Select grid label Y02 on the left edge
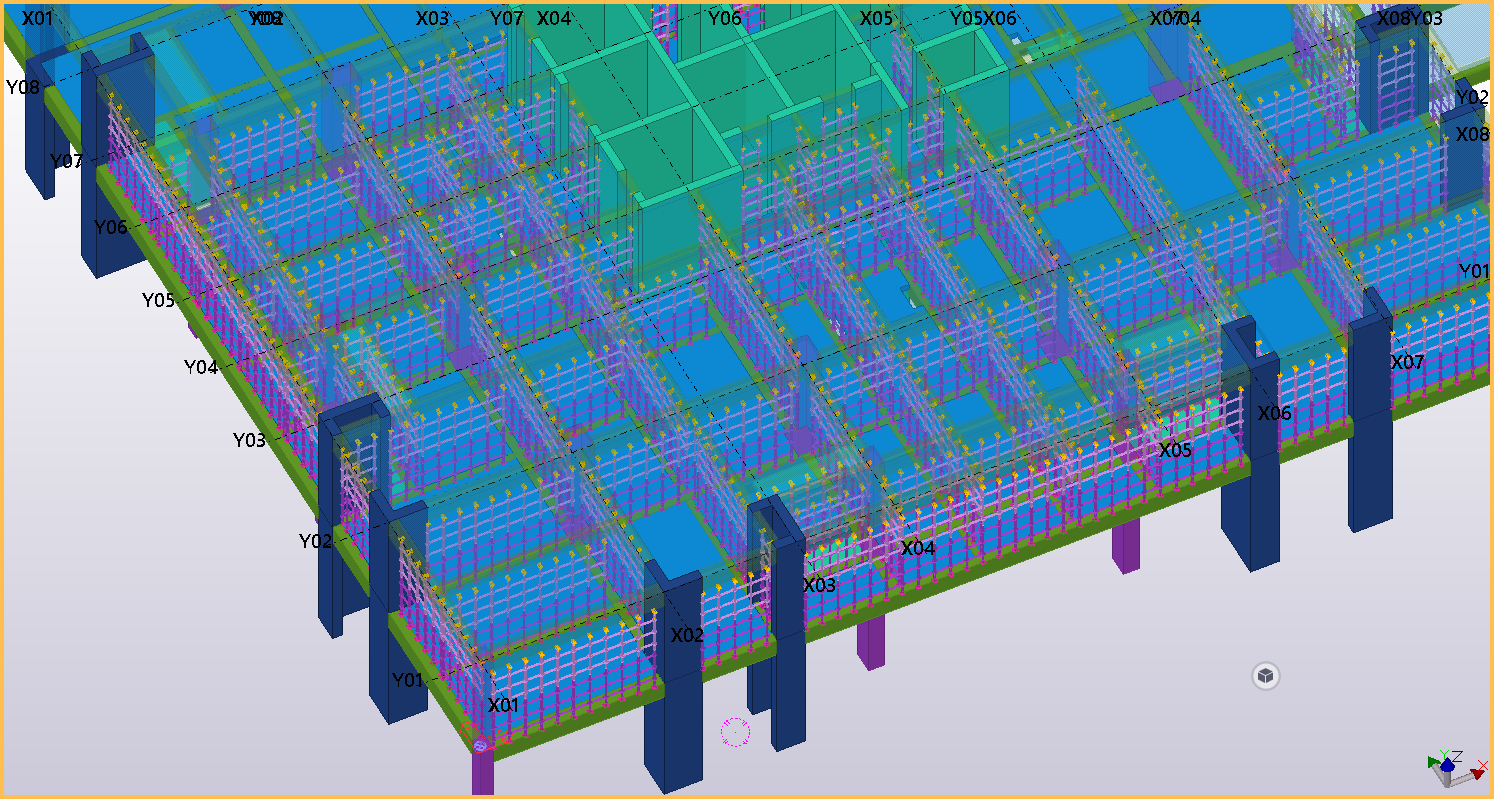 point(315,541)
